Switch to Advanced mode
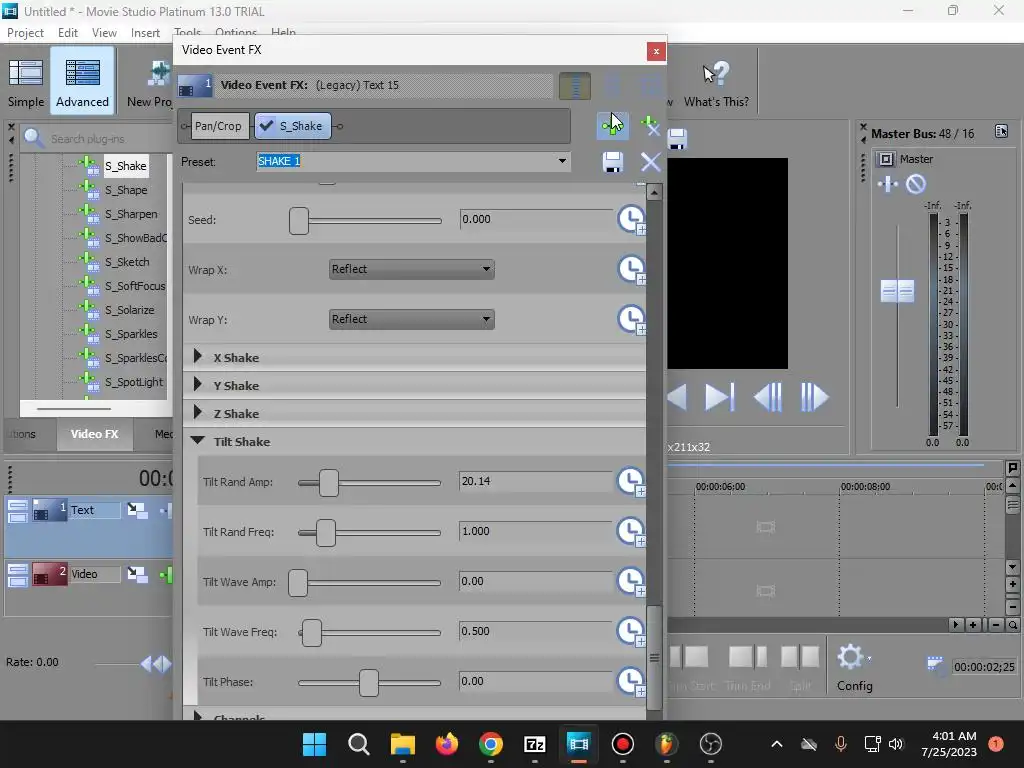 point(82,82)
